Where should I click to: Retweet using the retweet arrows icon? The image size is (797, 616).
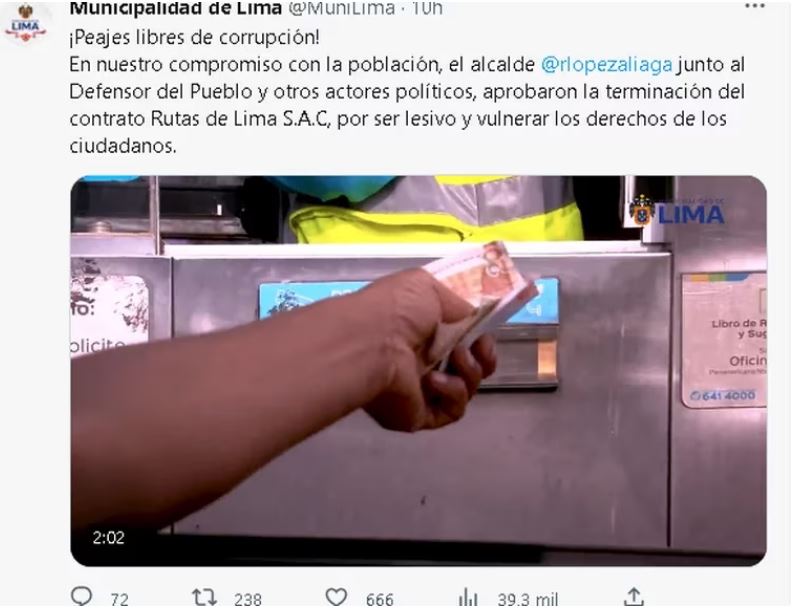(x=204, y=597)
